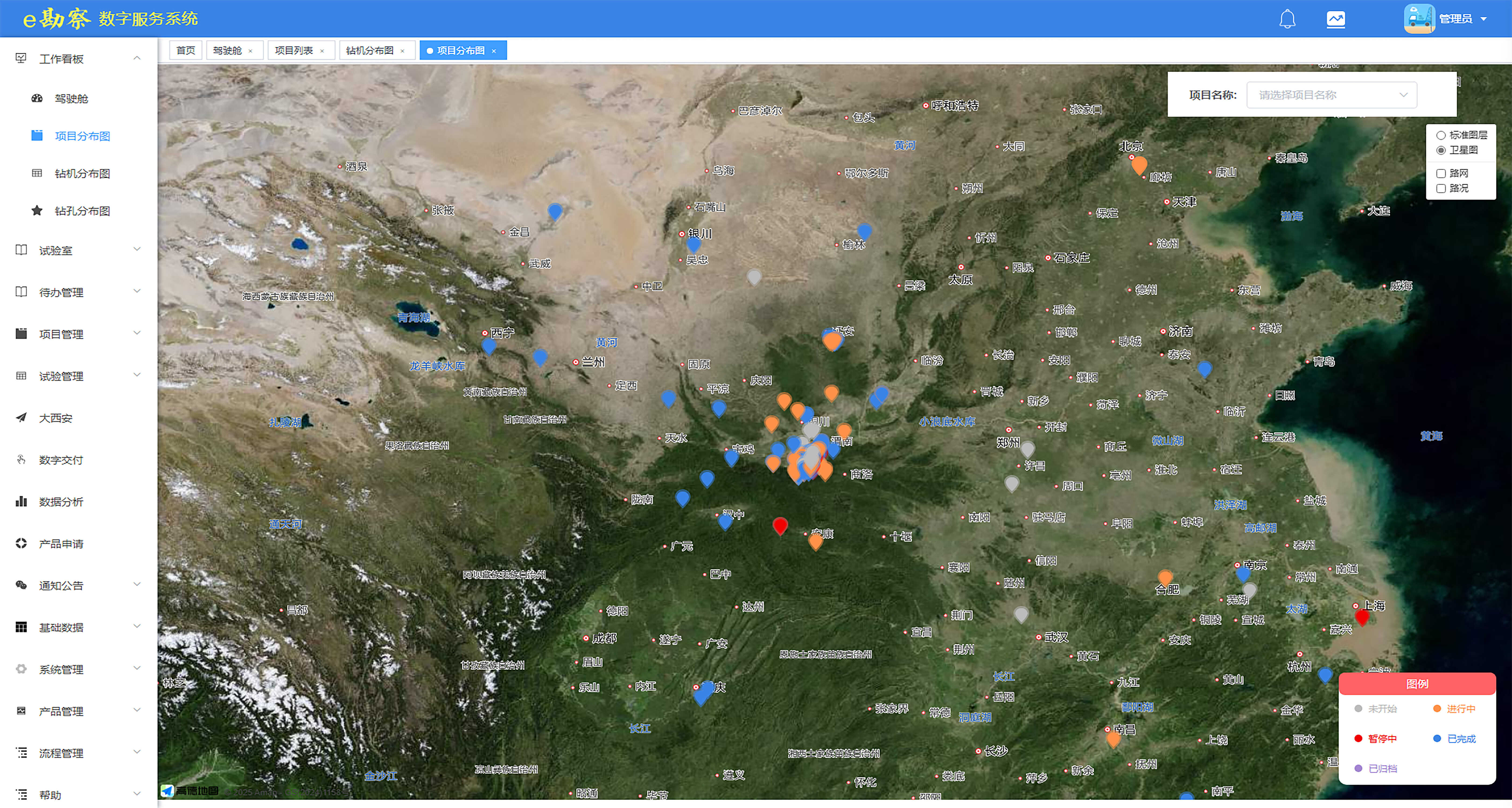Click the paper-plane icon for 大西安

pyautogui.click(x=21, y=417)
